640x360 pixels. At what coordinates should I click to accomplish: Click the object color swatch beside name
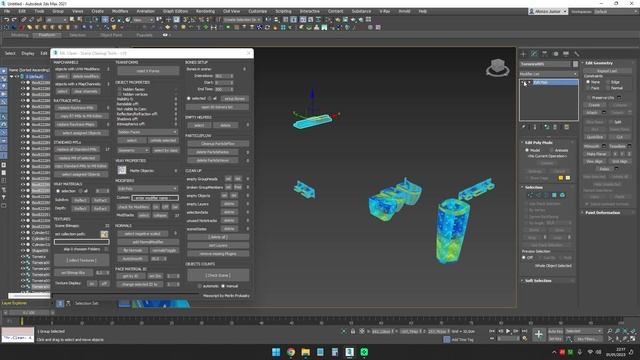point(575,64)
